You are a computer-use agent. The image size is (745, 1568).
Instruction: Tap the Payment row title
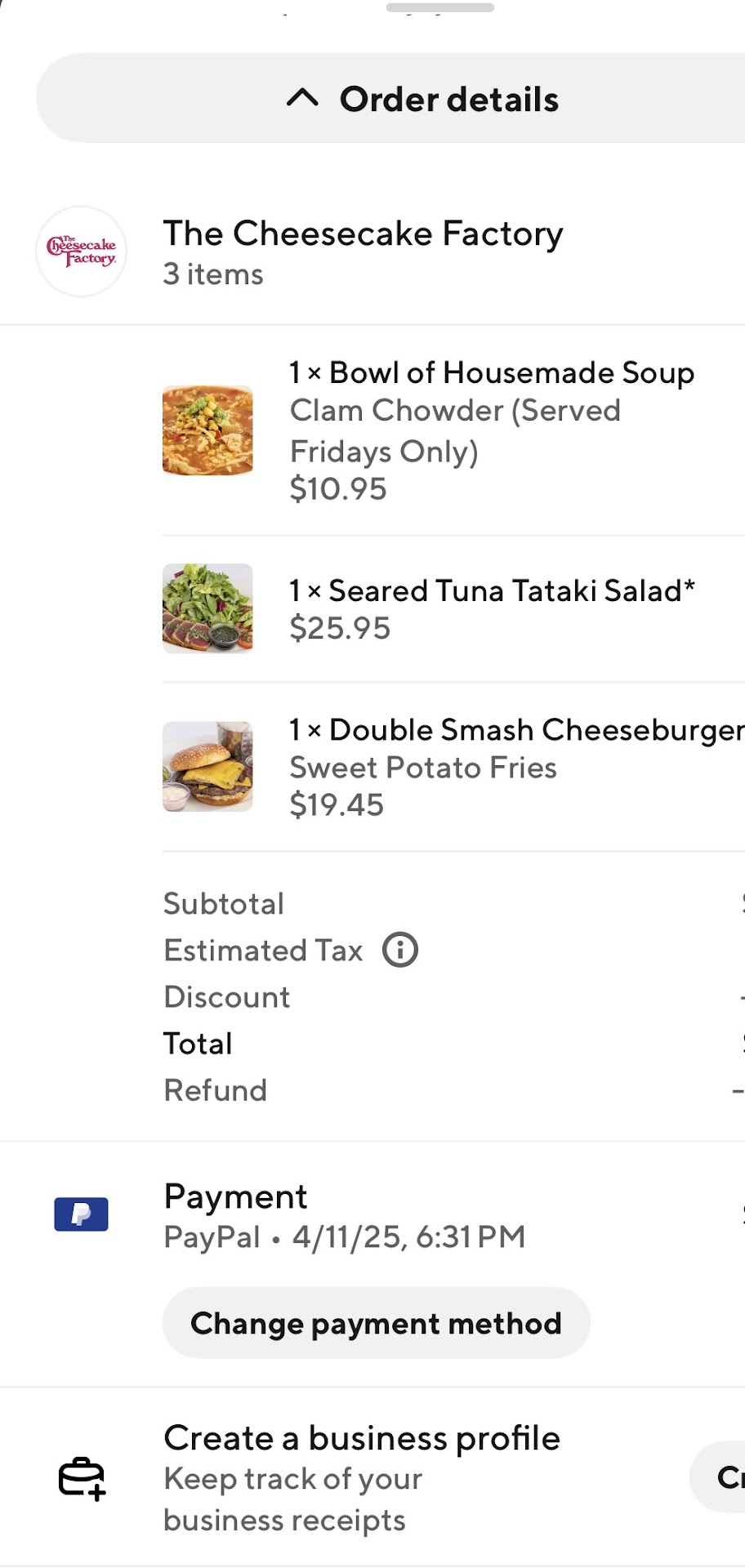pyautogui.click(x=235, y=1196)
